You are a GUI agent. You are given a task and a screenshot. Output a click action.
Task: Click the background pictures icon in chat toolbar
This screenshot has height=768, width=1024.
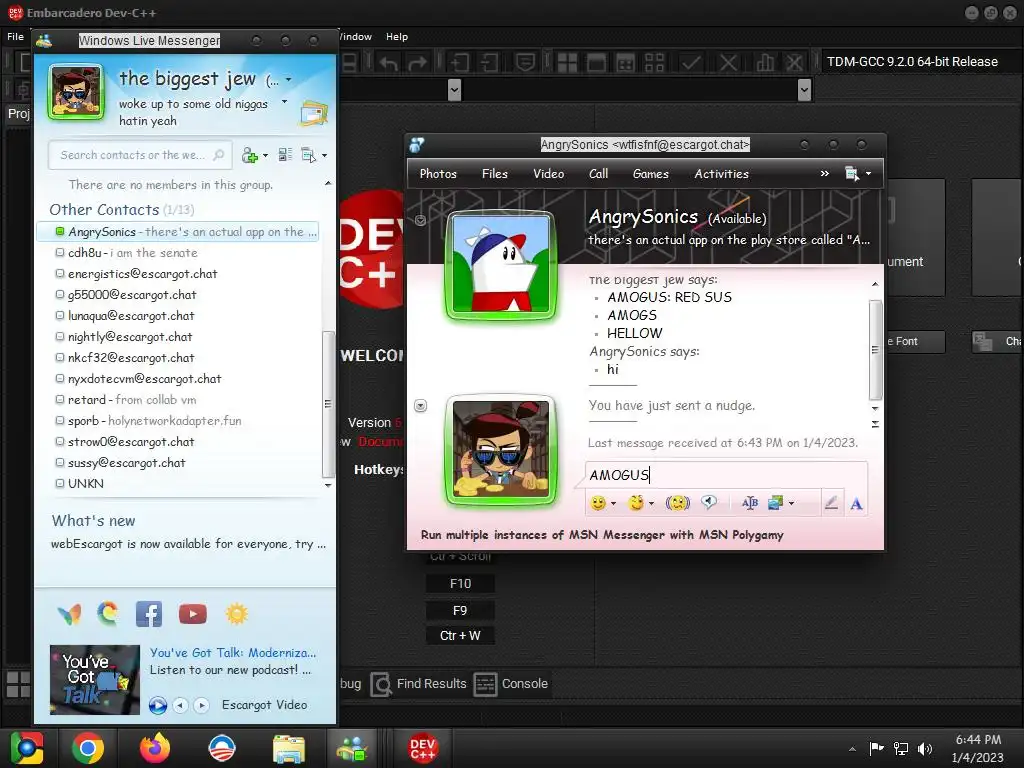(775, 503)
